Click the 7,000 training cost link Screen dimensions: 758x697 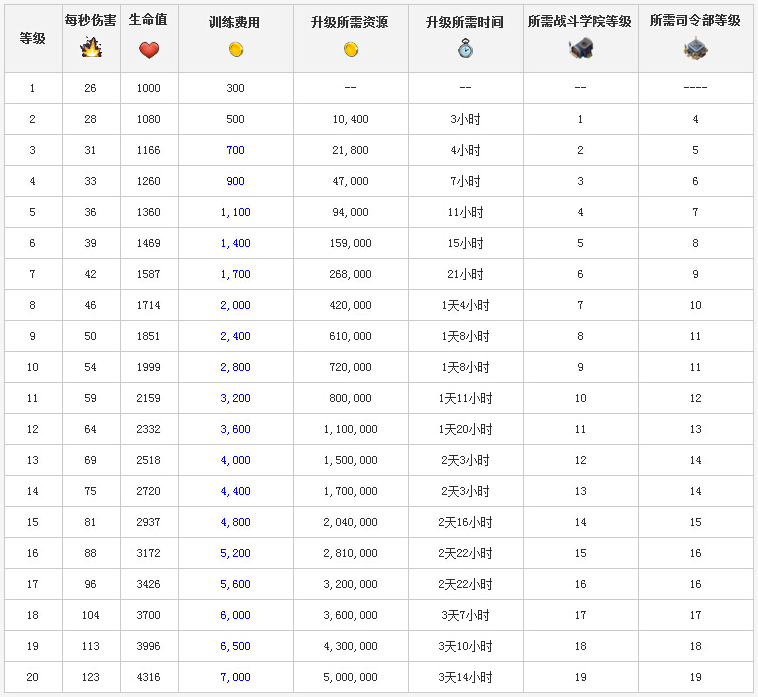click(235, 677)
